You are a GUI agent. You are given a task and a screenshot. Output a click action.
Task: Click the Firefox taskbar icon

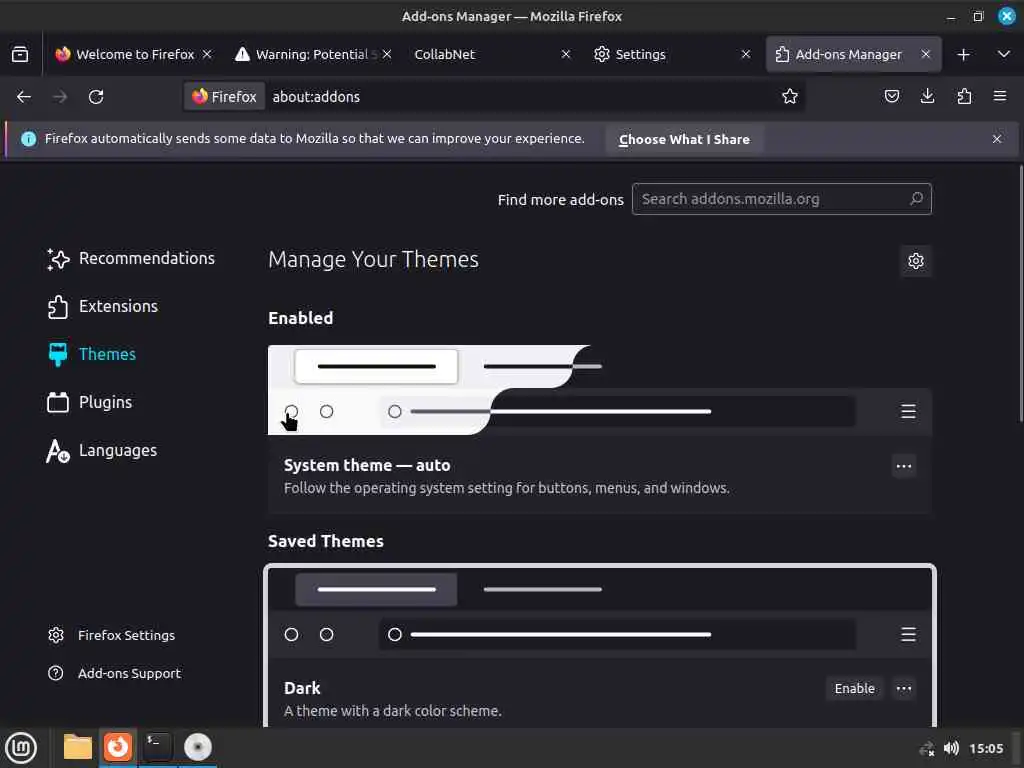coord(118,747)
